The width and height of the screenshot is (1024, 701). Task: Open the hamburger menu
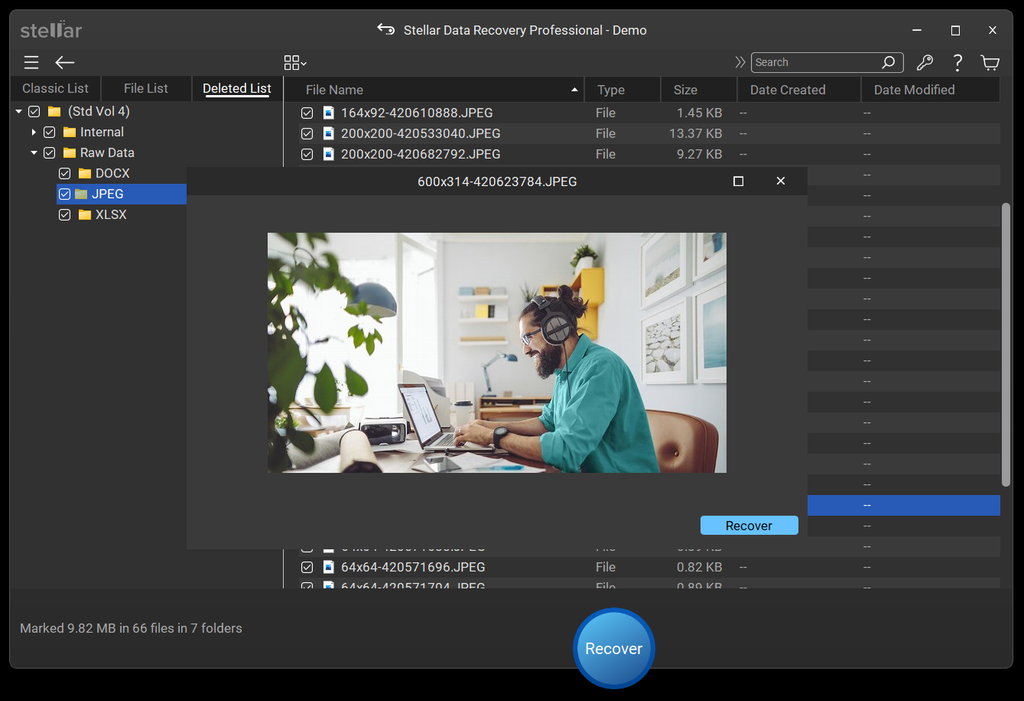pyautogui.click(x=31, y=63)
